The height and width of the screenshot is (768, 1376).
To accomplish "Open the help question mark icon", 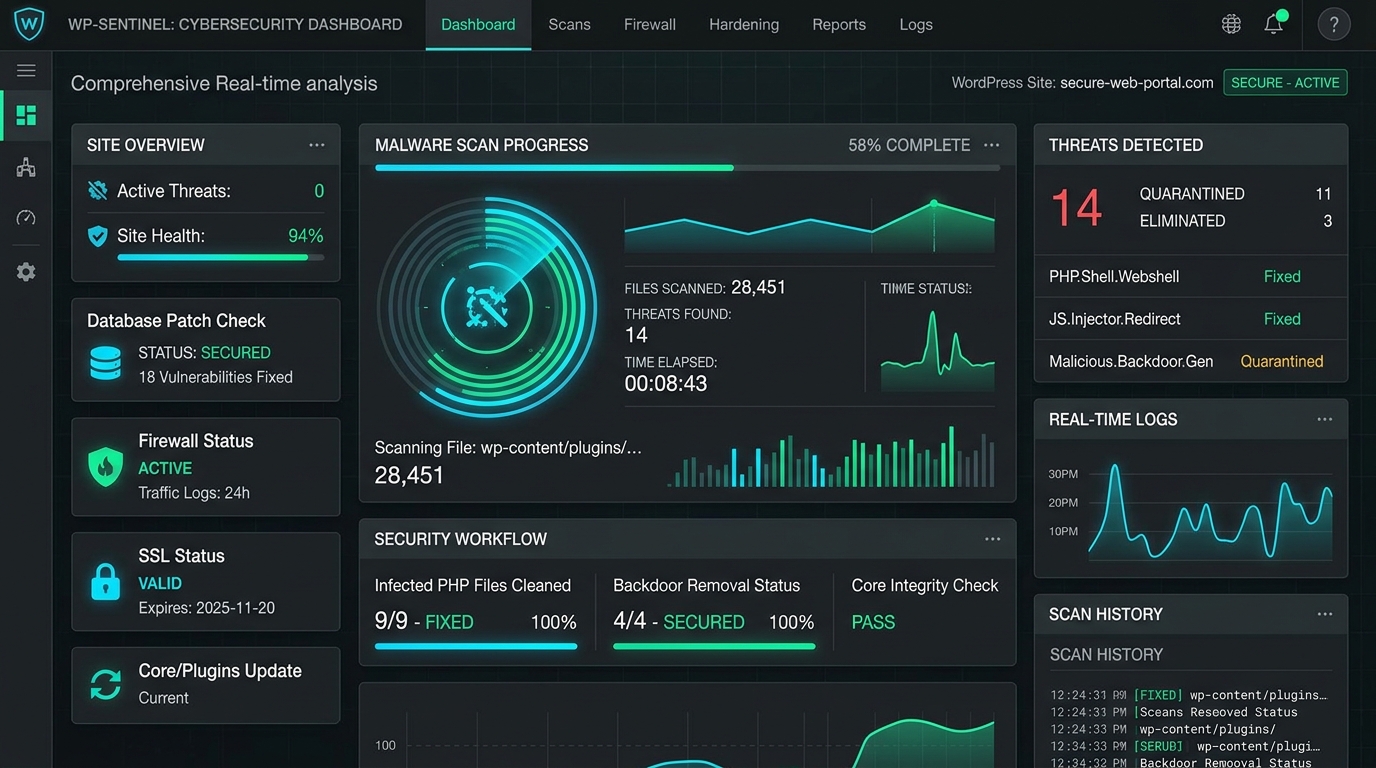I will tap(1334, 24).
